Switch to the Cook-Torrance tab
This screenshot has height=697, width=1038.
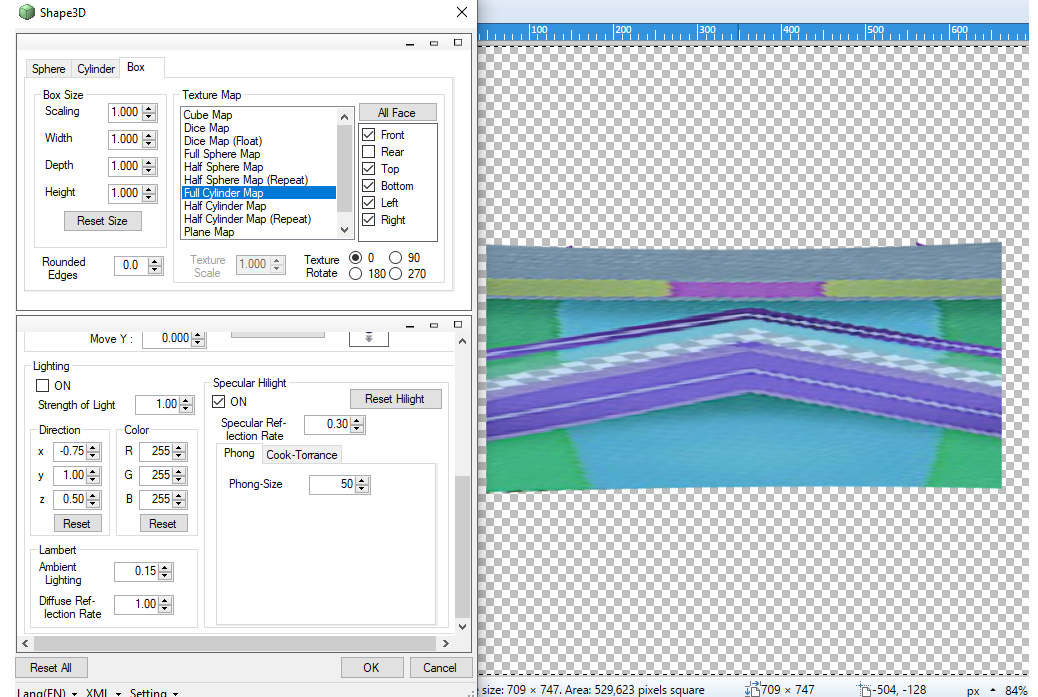point(302,455)
